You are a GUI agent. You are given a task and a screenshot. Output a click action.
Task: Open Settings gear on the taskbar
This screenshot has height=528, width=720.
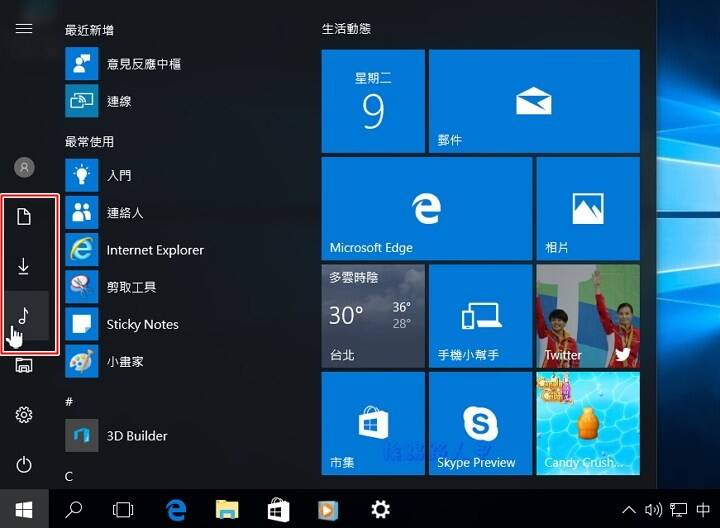381,509
